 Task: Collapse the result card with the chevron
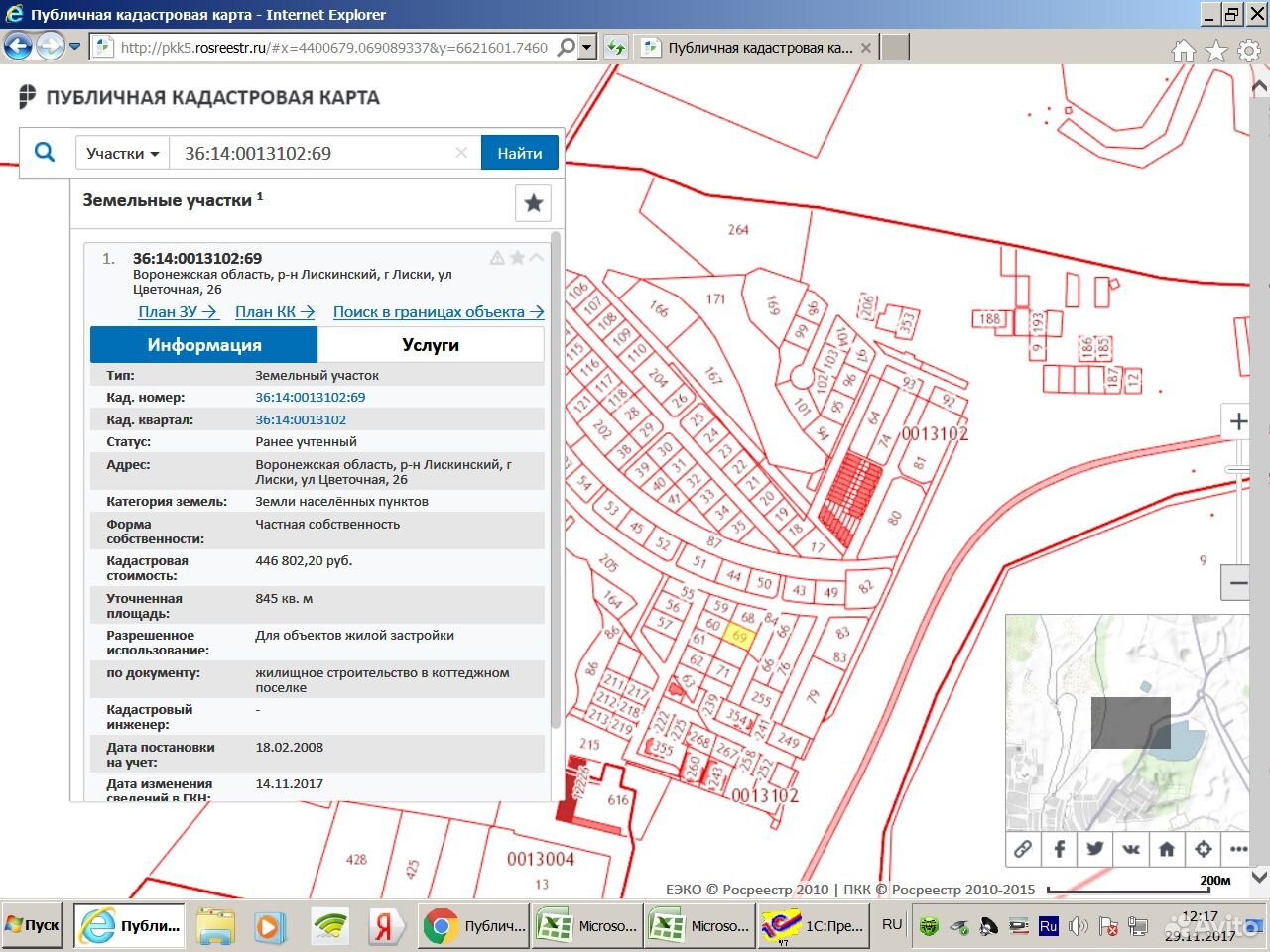tap(536, 258)
